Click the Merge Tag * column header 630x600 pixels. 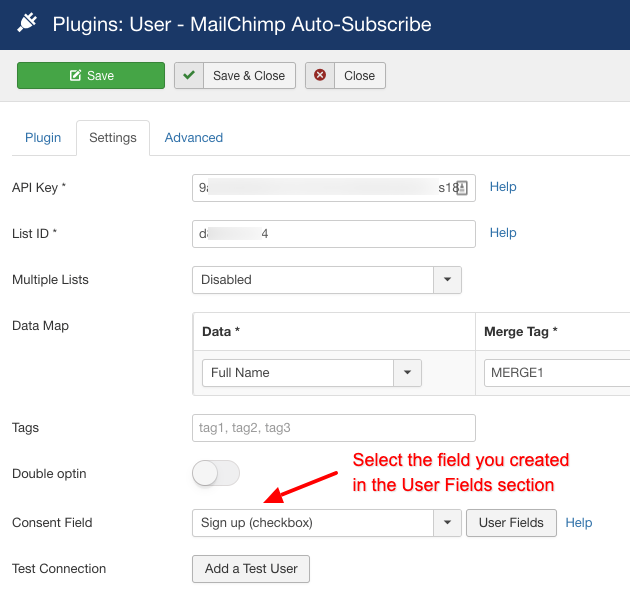tap(521, 332)
